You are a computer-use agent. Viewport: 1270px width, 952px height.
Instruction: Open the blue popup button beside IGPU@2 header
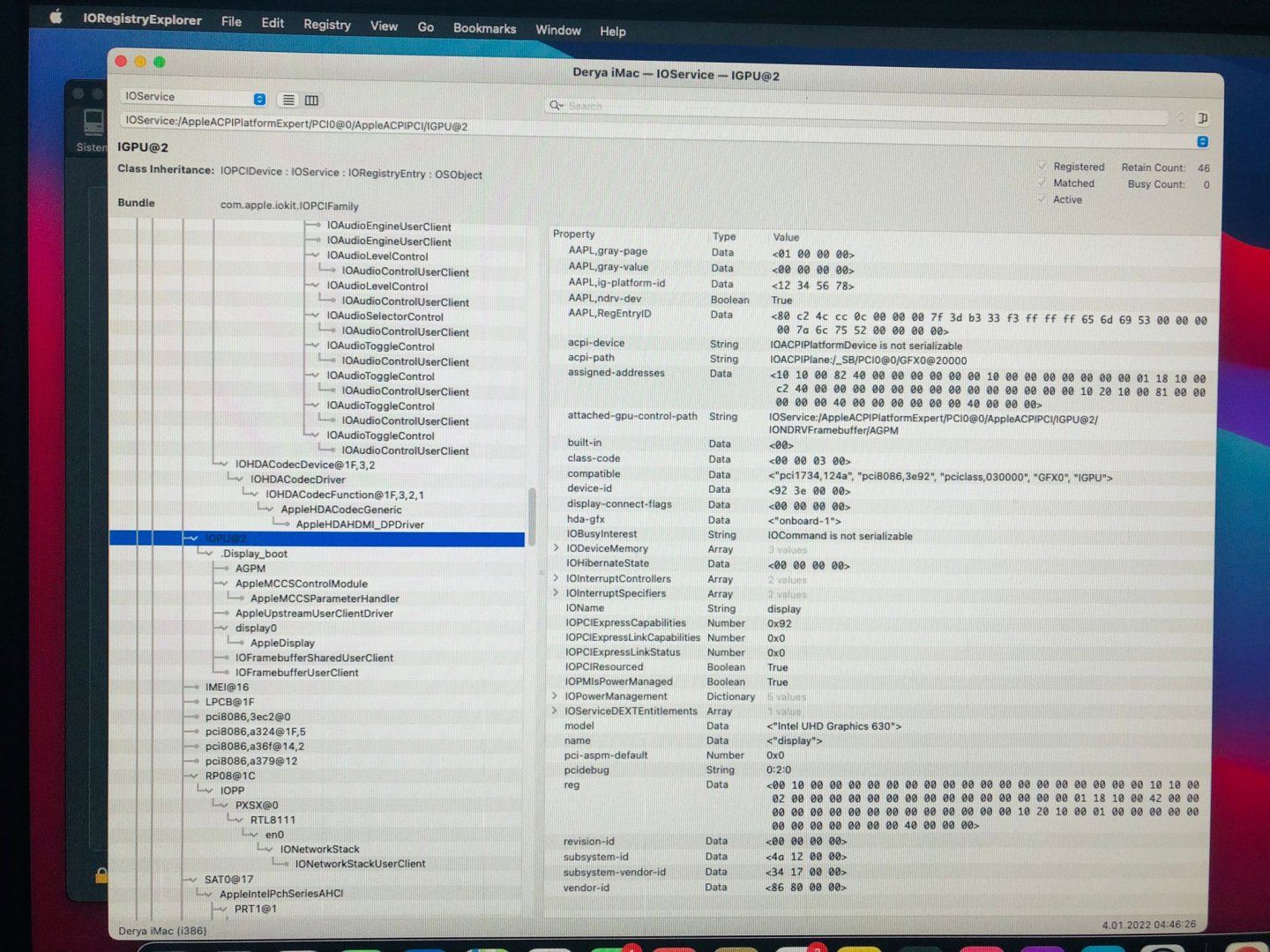click(1202, 141)
